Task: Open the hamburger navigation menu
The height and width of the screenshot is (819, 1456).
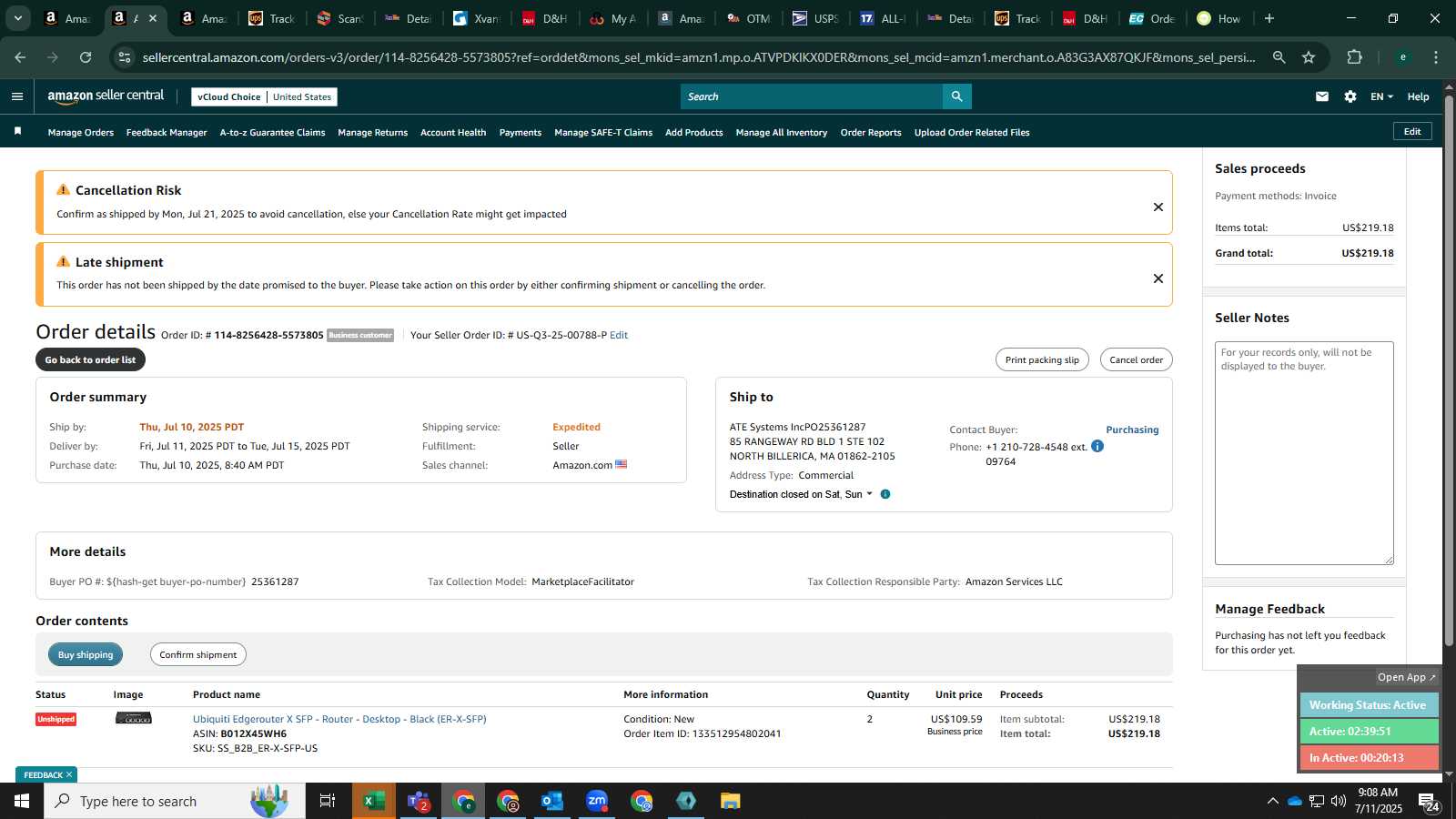Action: tap(17, 96)
